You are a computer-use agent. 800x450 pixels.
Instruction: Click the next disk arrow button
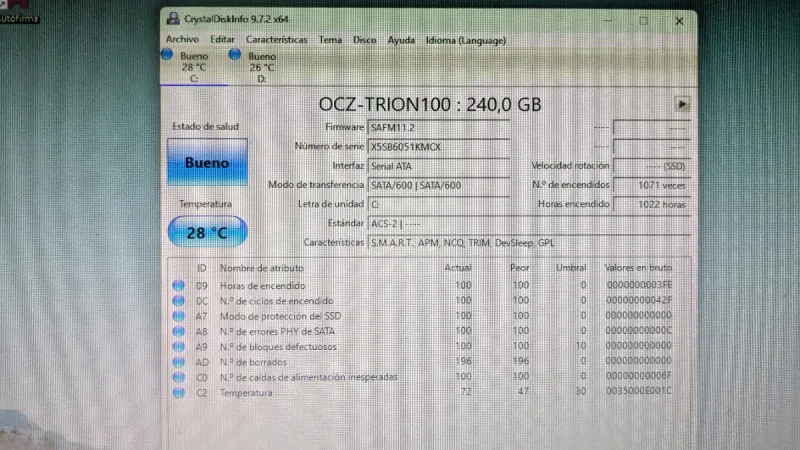[x=682, y=105]
